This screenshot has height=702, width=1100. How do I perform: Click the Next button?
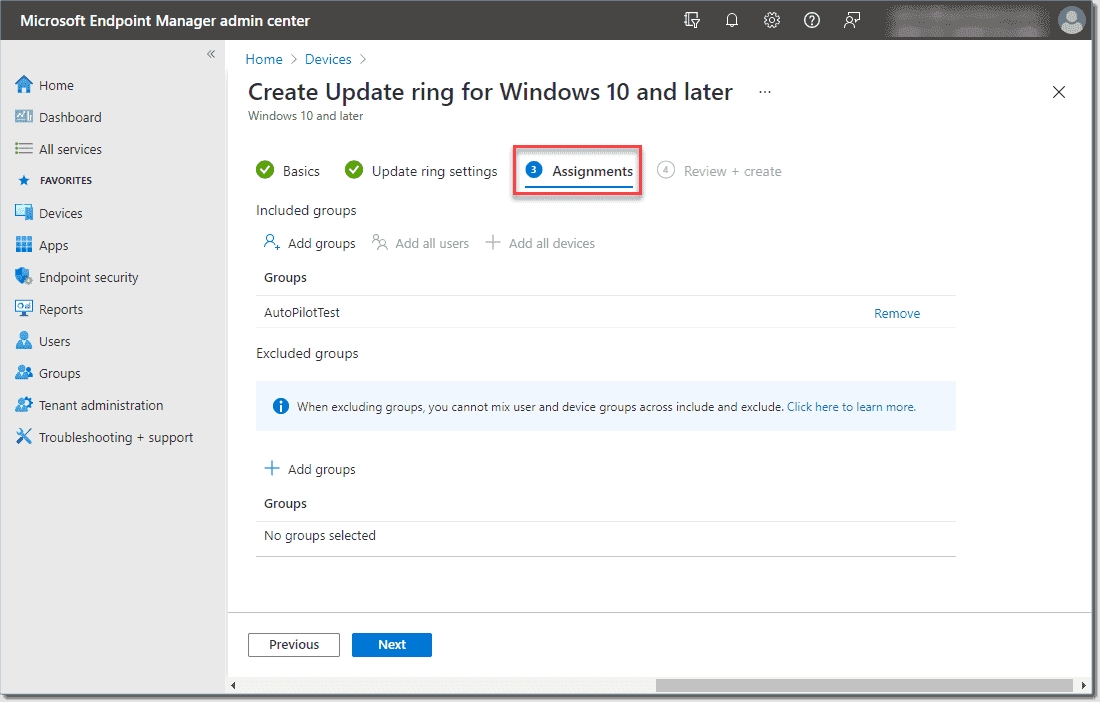(x=391, y=644)
